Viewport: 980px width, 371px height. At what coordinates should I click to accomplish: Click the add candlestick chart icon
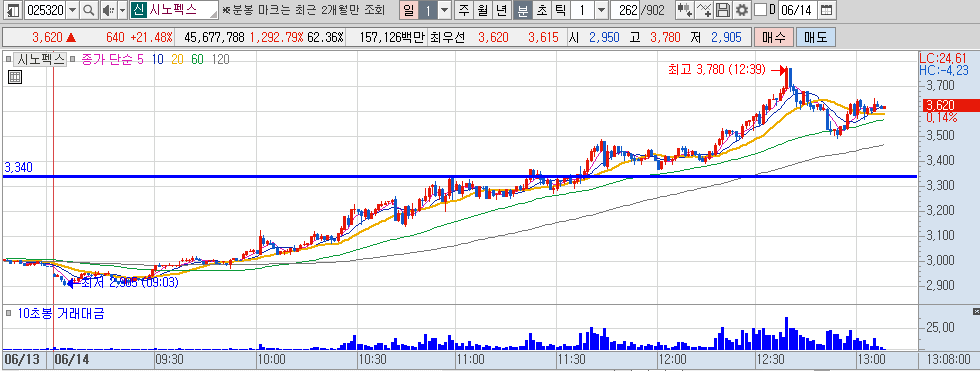pos(684,10)
